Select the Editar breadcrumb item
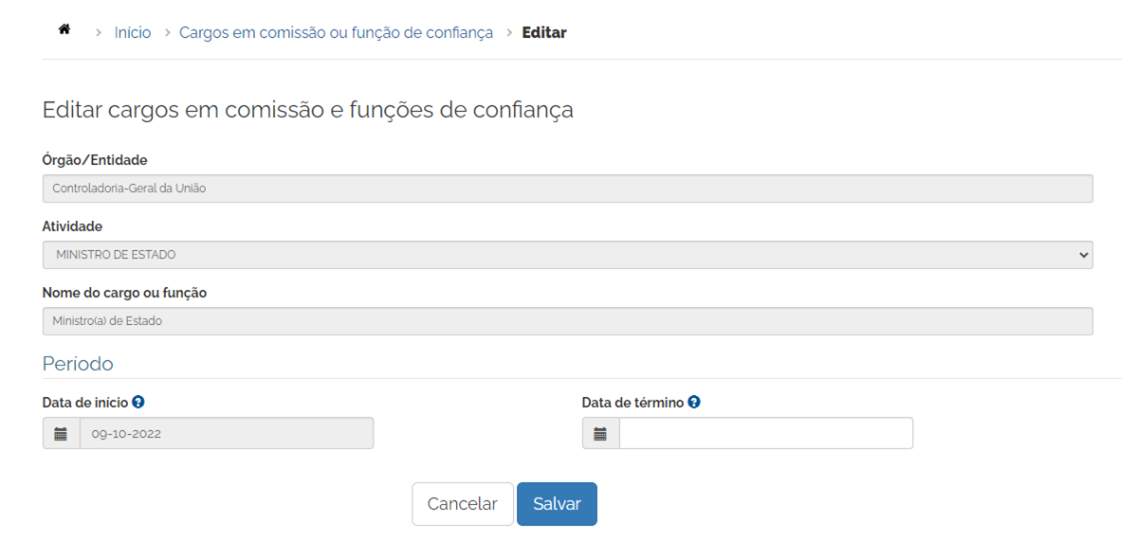Image resolution: width=1136 pixels, height=559 pixels. click(544, 33)
